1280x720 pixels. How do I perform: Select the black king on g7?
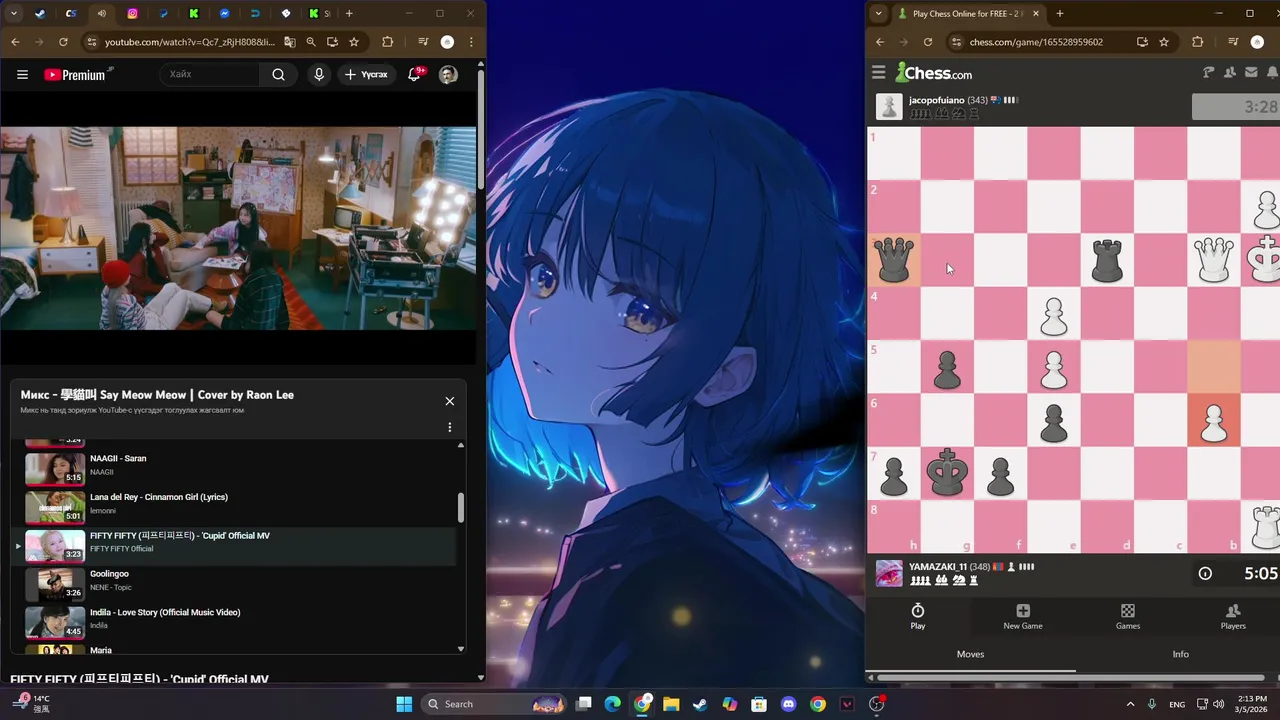[x=947, y=473]
